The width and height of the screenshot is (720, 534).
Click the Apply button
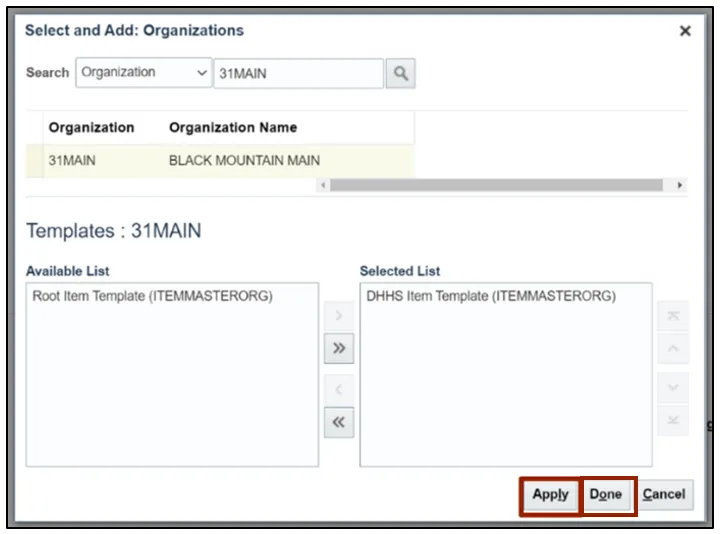click(x=550, y=495)
